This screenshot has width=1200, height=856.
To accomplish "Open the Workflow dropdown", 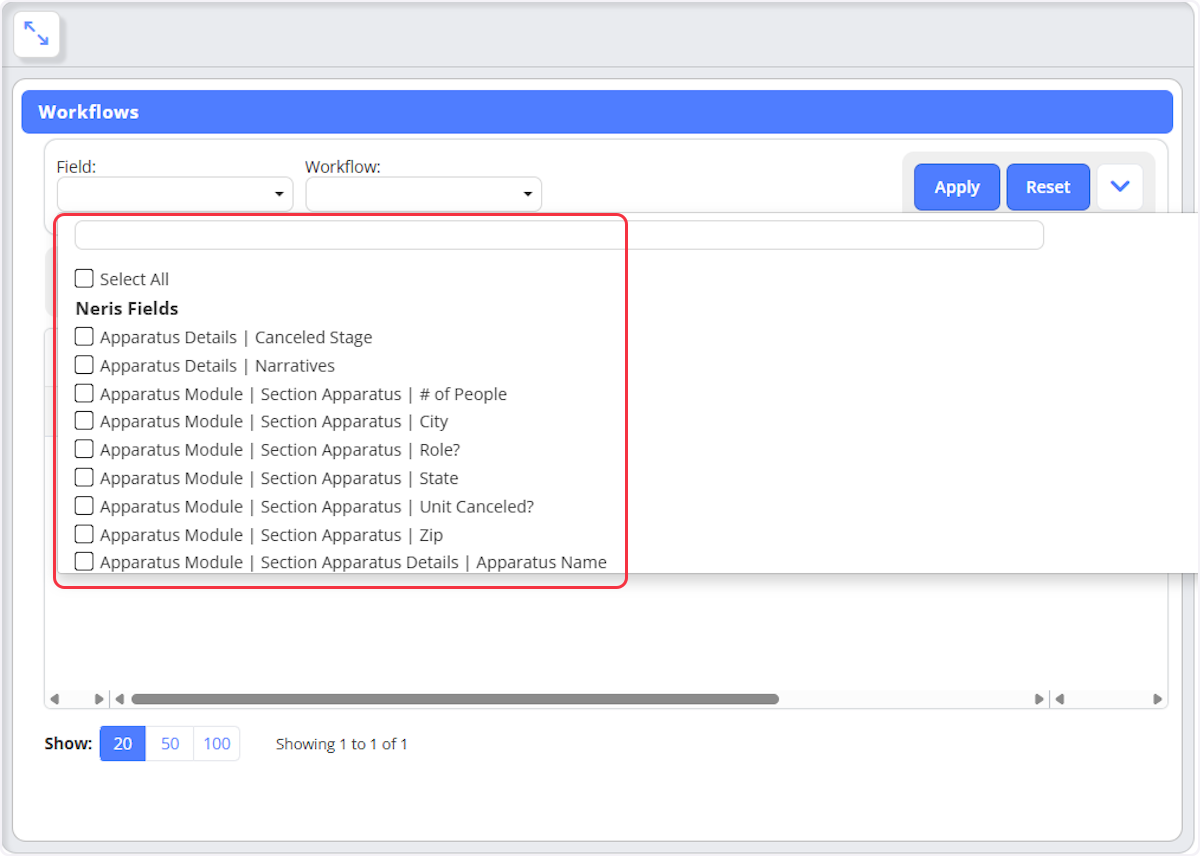I will point(423,194).
